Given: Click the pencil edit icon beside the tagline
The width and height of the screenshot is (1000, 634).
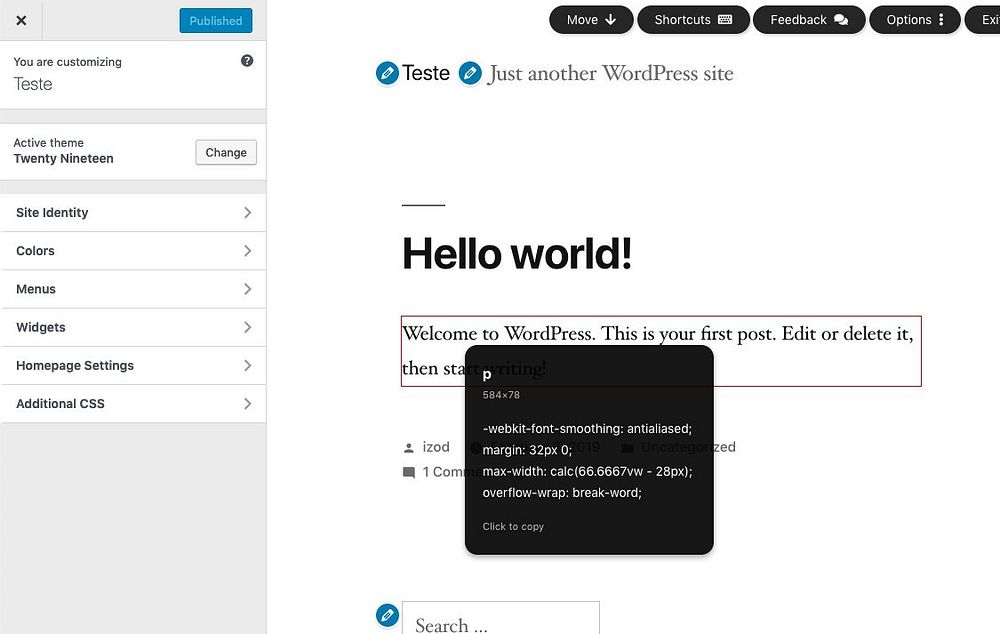Looking at the screenshot, I should (x=470, y=73).
